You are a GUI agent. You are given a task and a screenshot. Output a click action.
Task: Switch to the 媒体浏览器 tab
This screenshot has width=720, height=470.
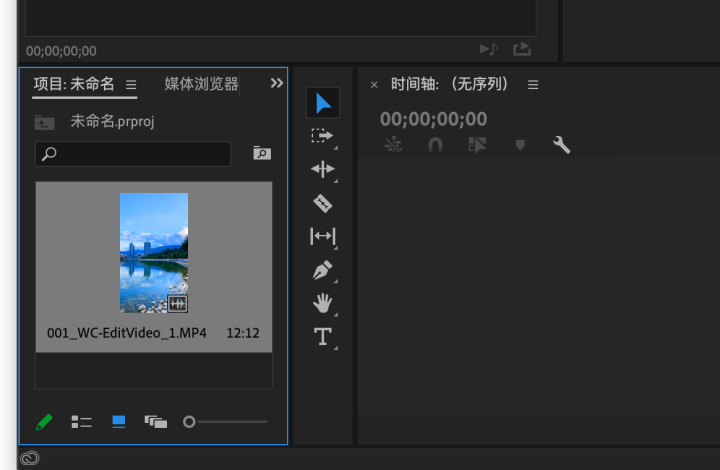202,84
